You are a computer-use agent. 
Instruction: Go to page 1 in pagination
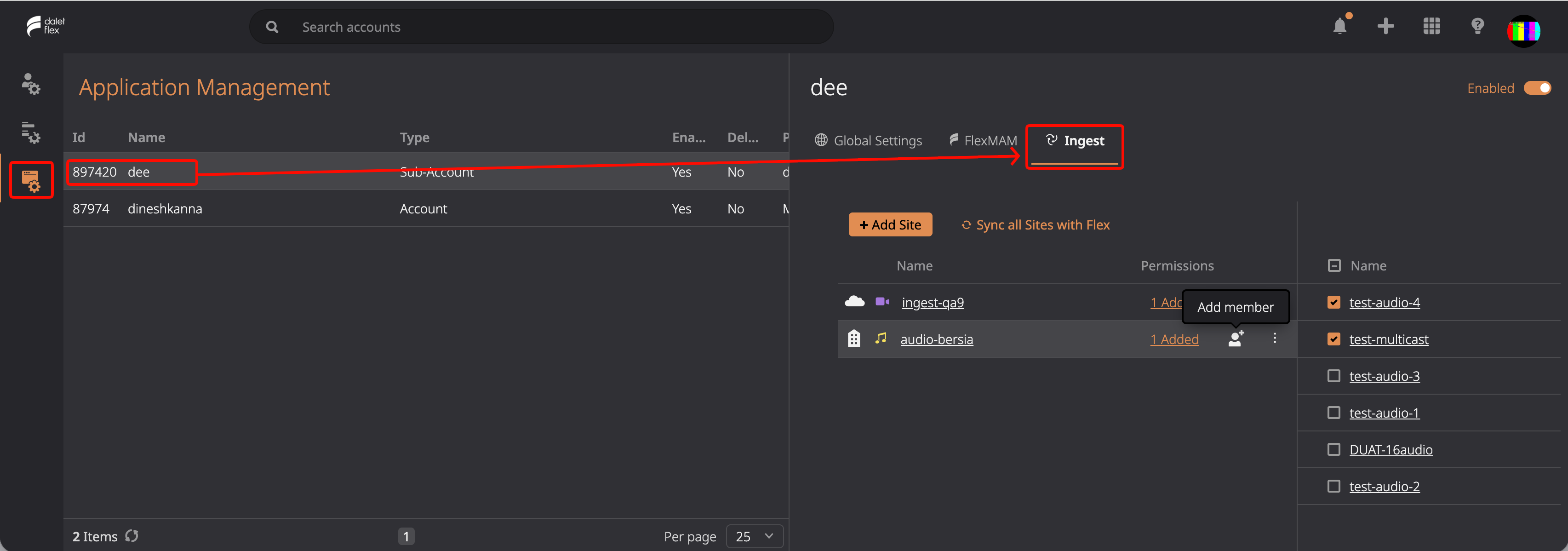tap(406, 536)
